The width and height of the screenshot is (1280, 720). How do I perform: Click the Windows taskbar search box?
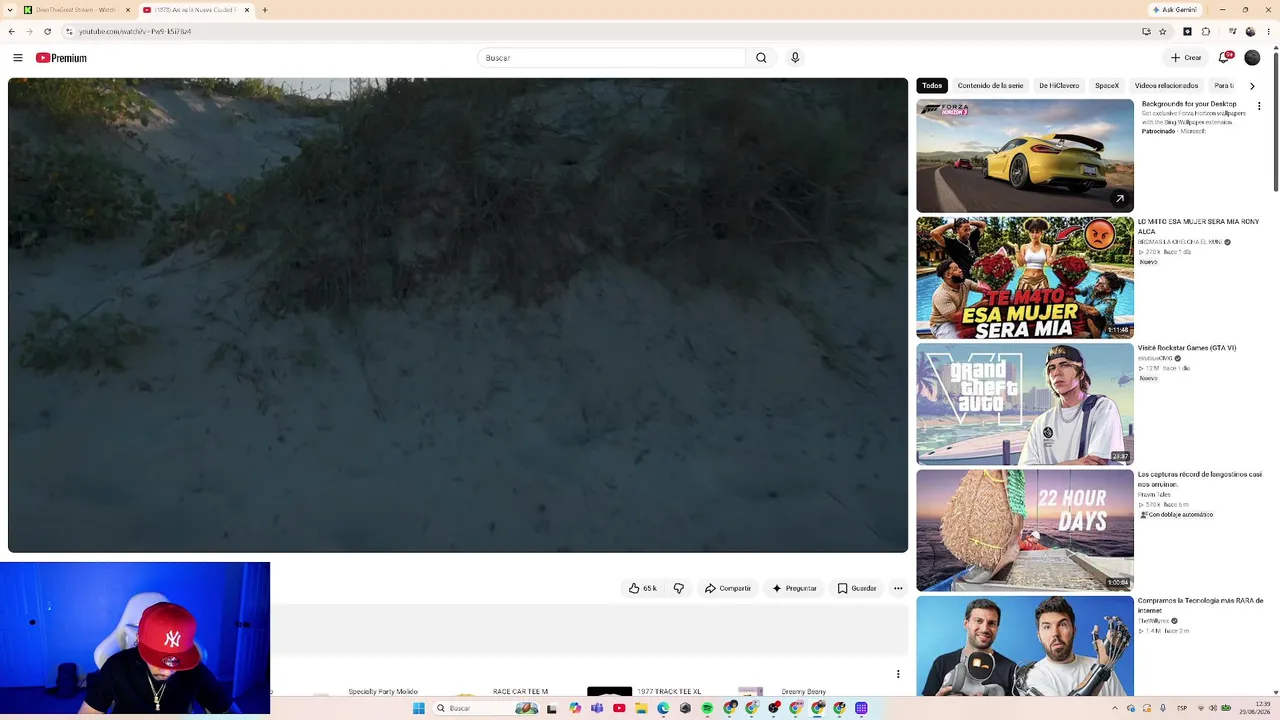coord(485,708)
